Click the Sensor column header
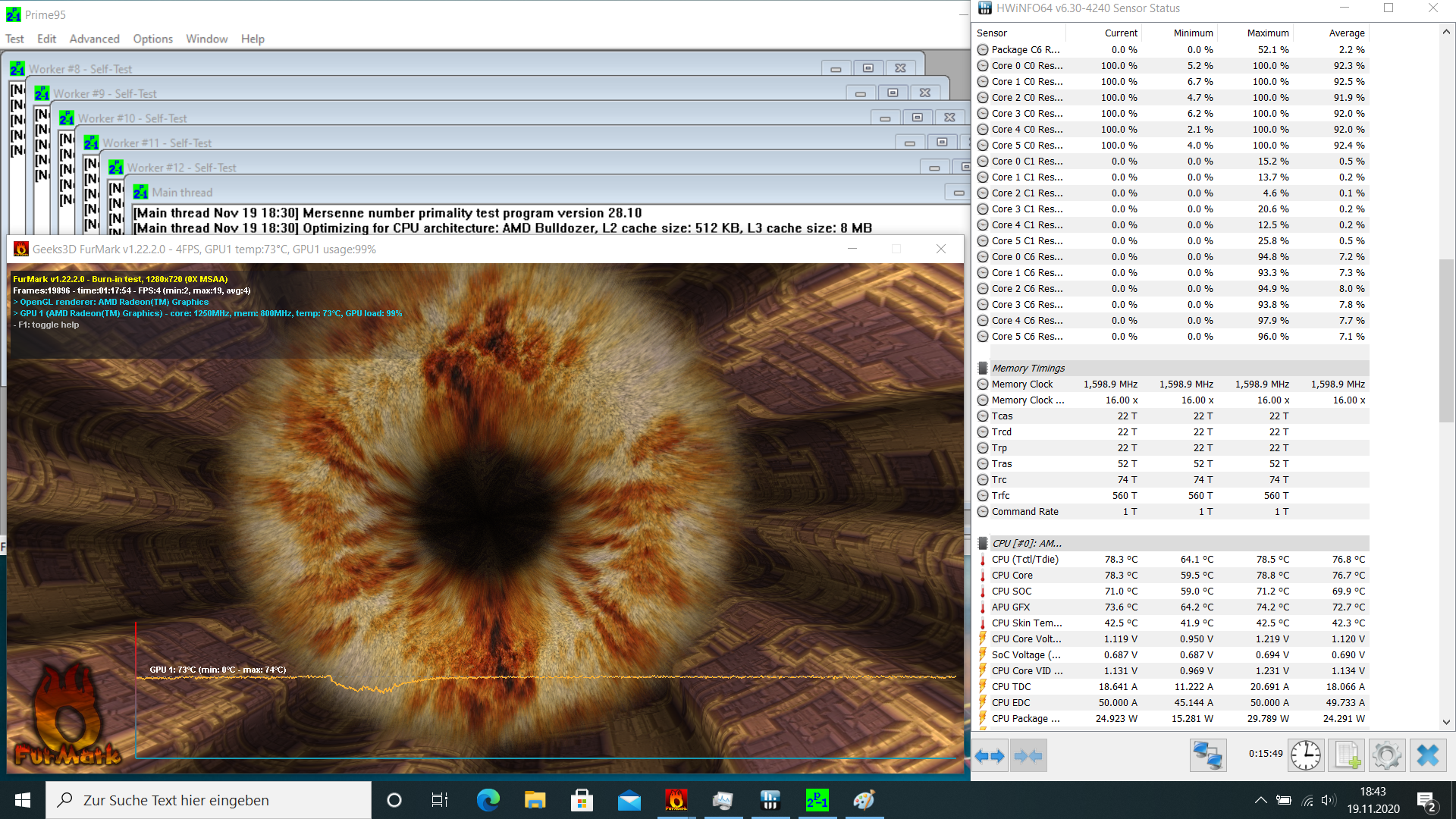This screenshot has width=1456, height=819. (x=1020, y=33)
